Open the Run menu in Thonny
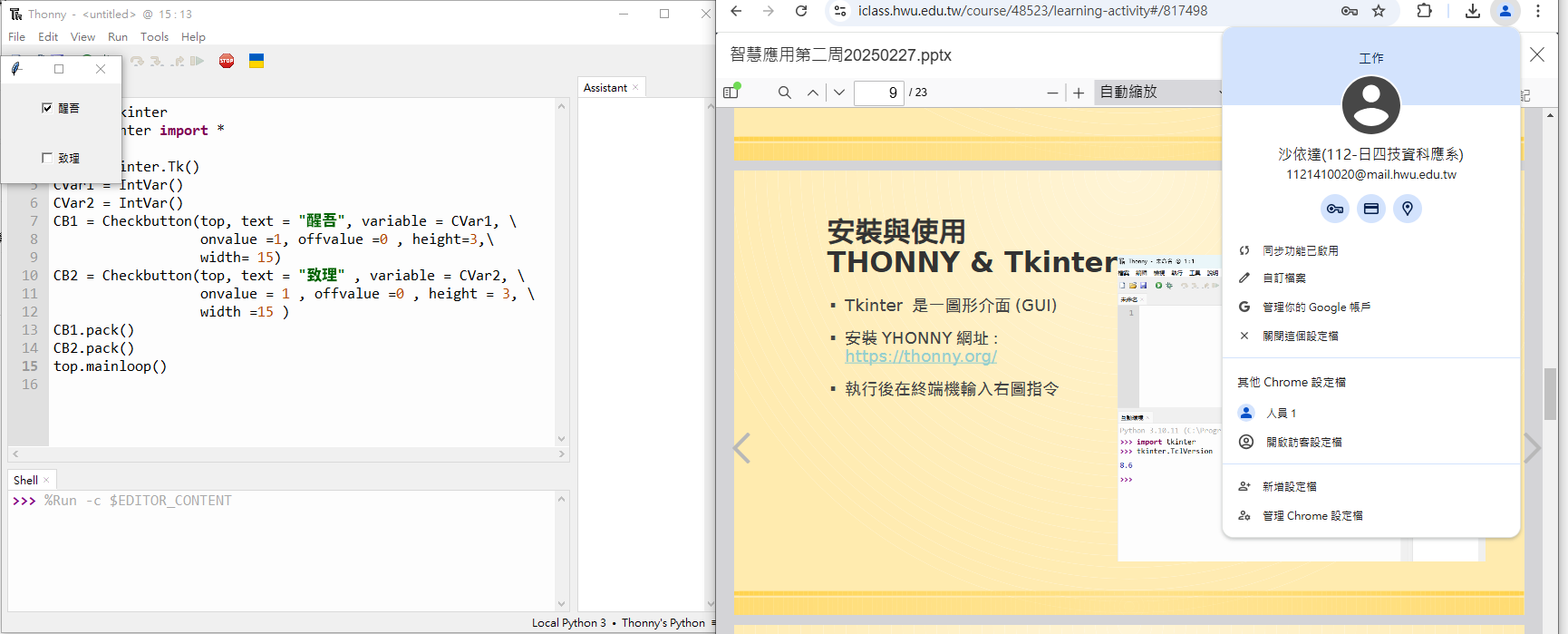The image size is (1568, 634). point(118,37)
